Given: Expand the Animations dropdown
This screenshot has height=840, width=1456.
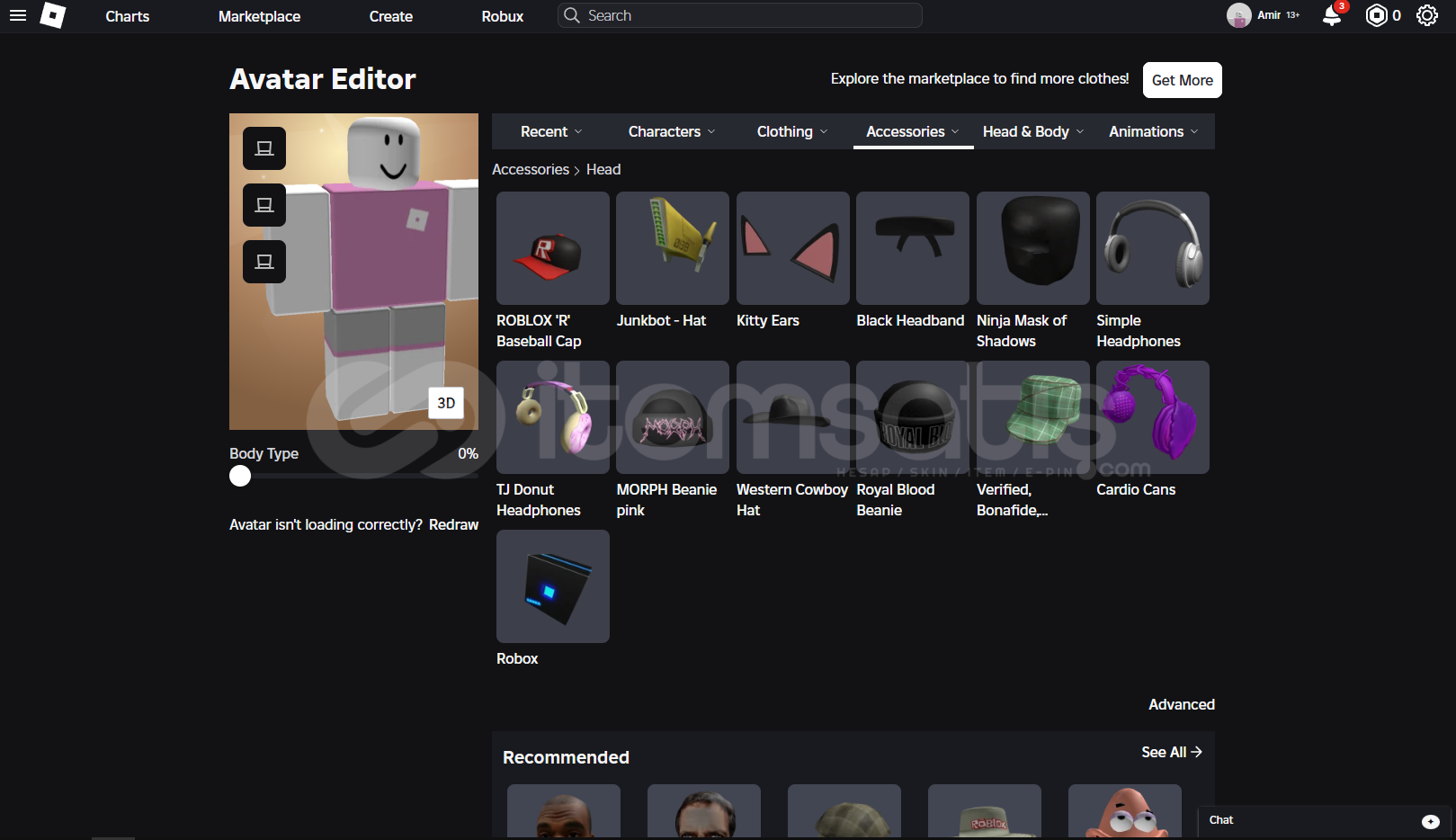Looking at the screenshot, I should click(x=1154, y=131).
